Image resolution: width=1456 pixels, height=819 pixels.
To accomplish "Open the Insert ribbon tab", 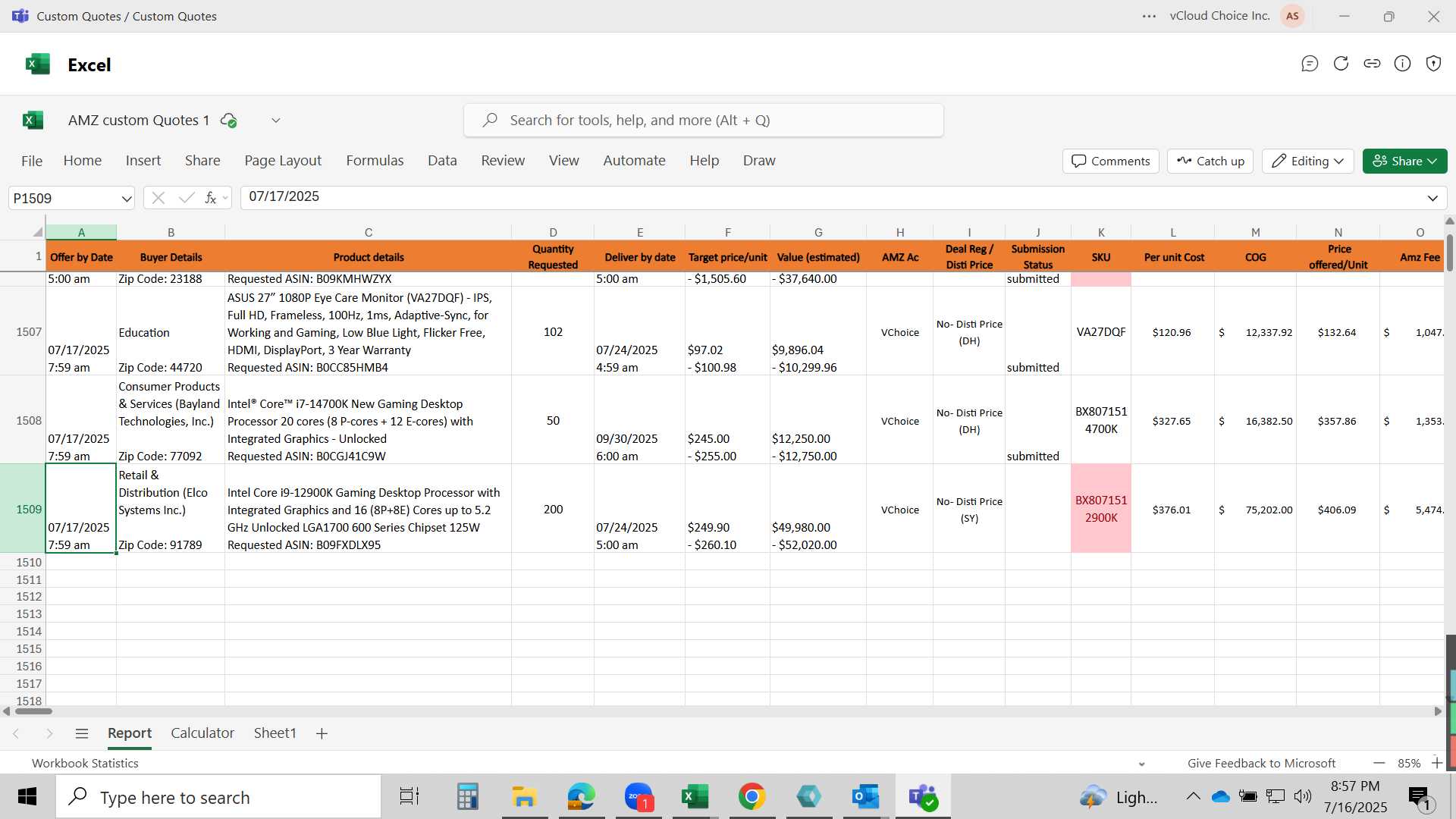I will click(x=143, y=161).
